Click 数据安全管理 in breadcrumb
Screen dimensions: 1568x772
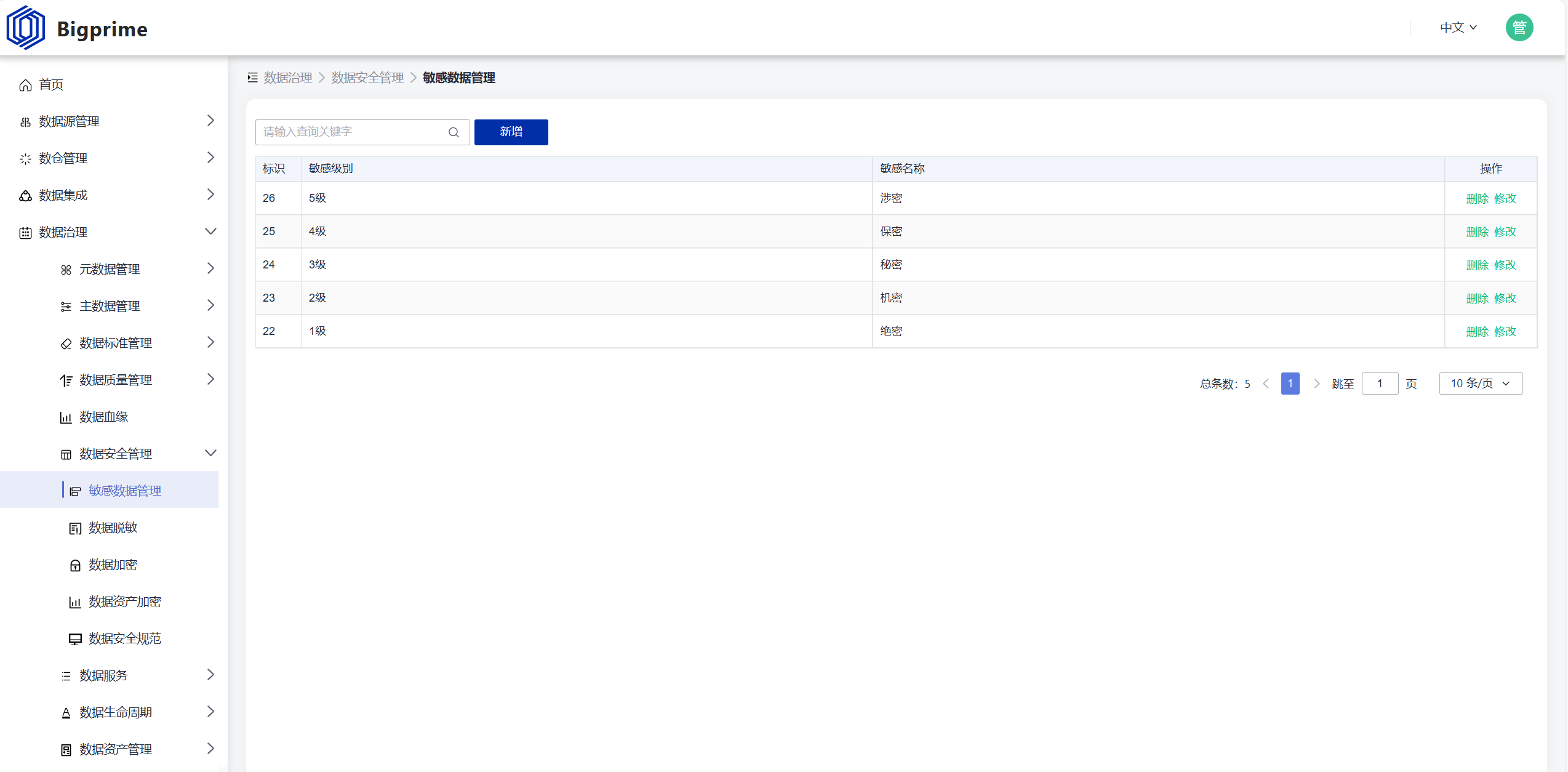(367, 78)
